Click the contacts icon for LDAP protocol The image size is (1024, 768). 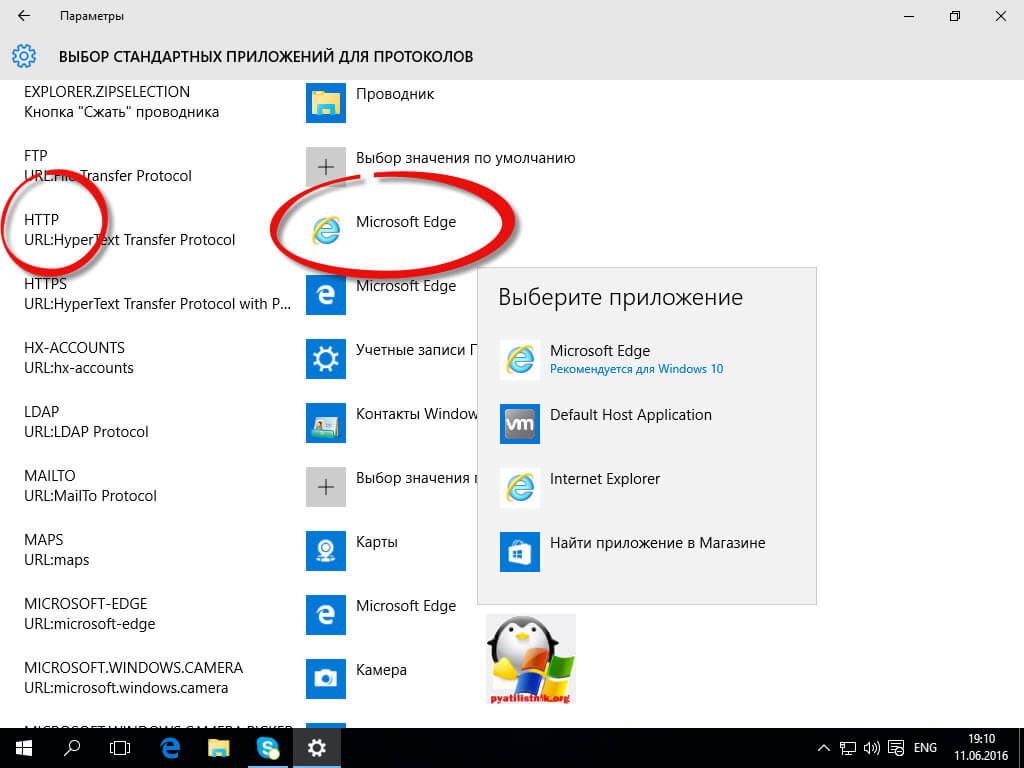click(325, 422)
